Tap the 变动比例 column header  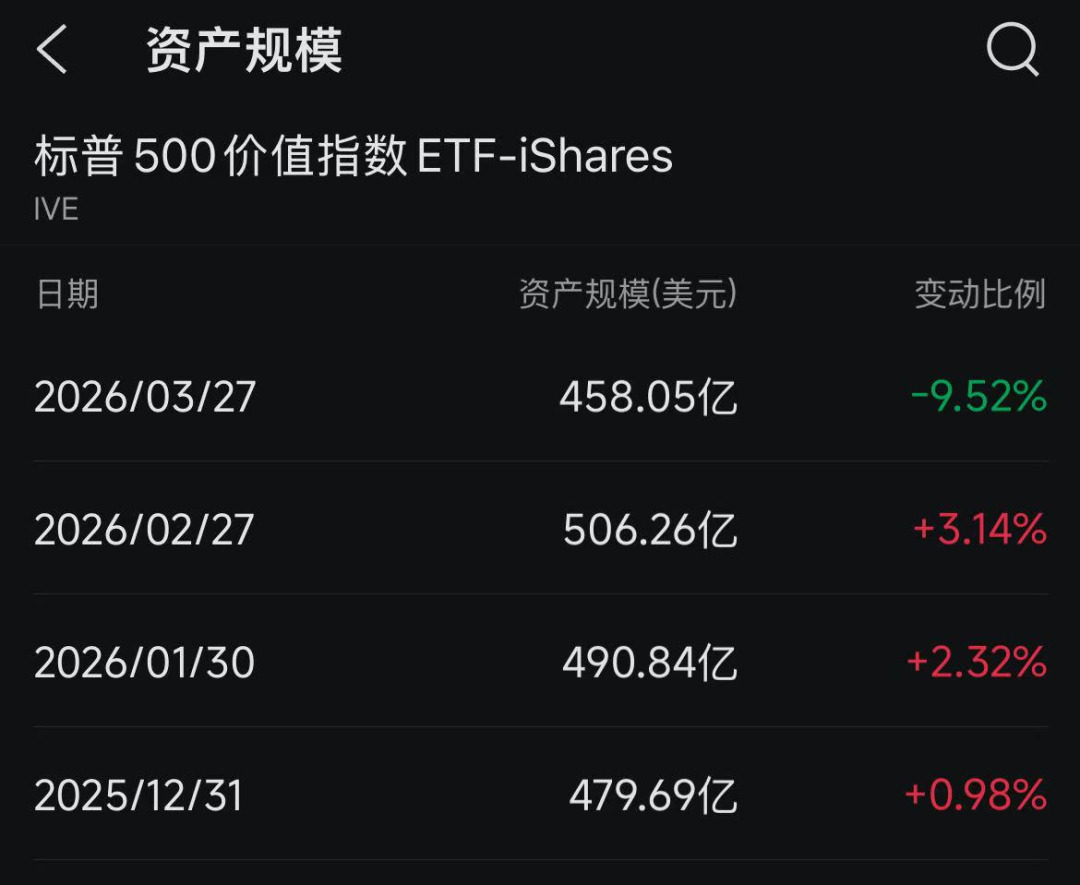tap(980, 294)
